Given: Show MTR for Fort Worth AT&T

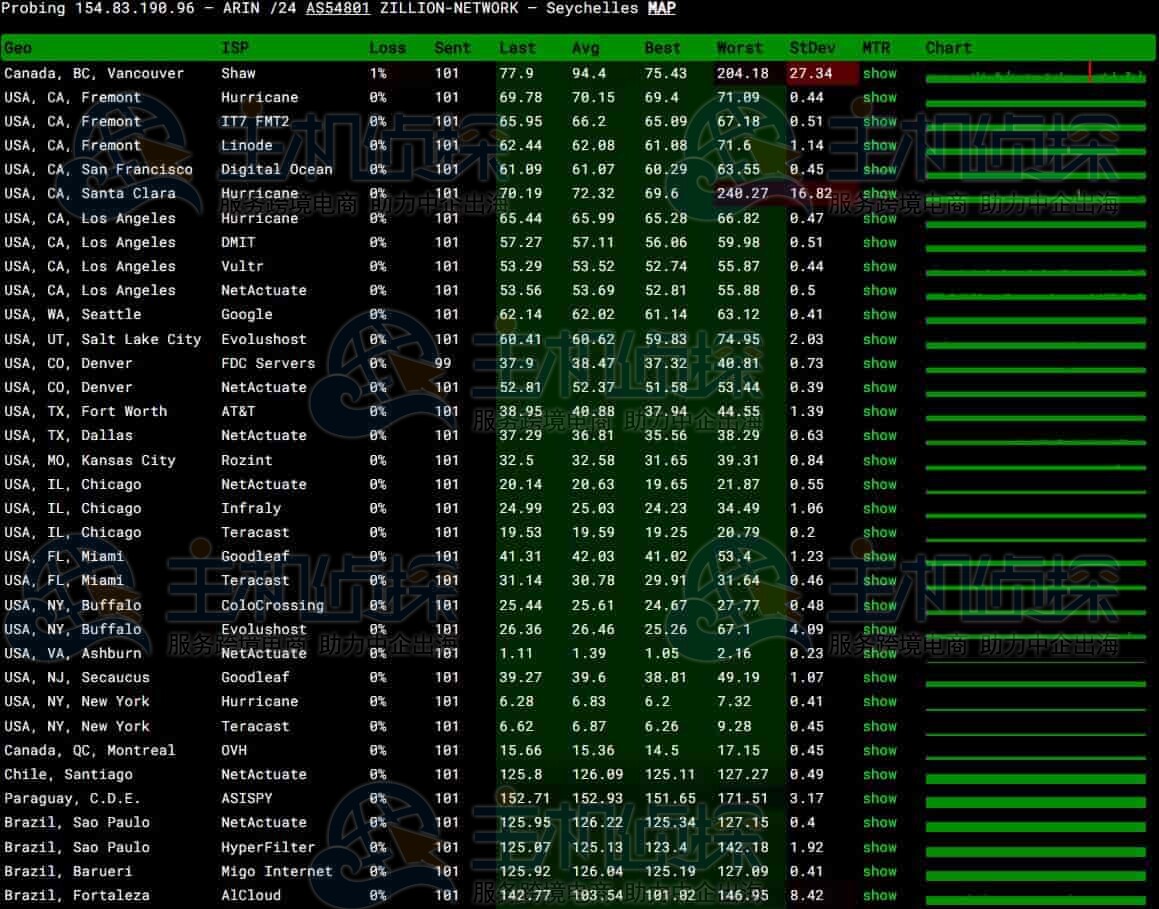Looking at the screenshot, I should tap(880, 411).
